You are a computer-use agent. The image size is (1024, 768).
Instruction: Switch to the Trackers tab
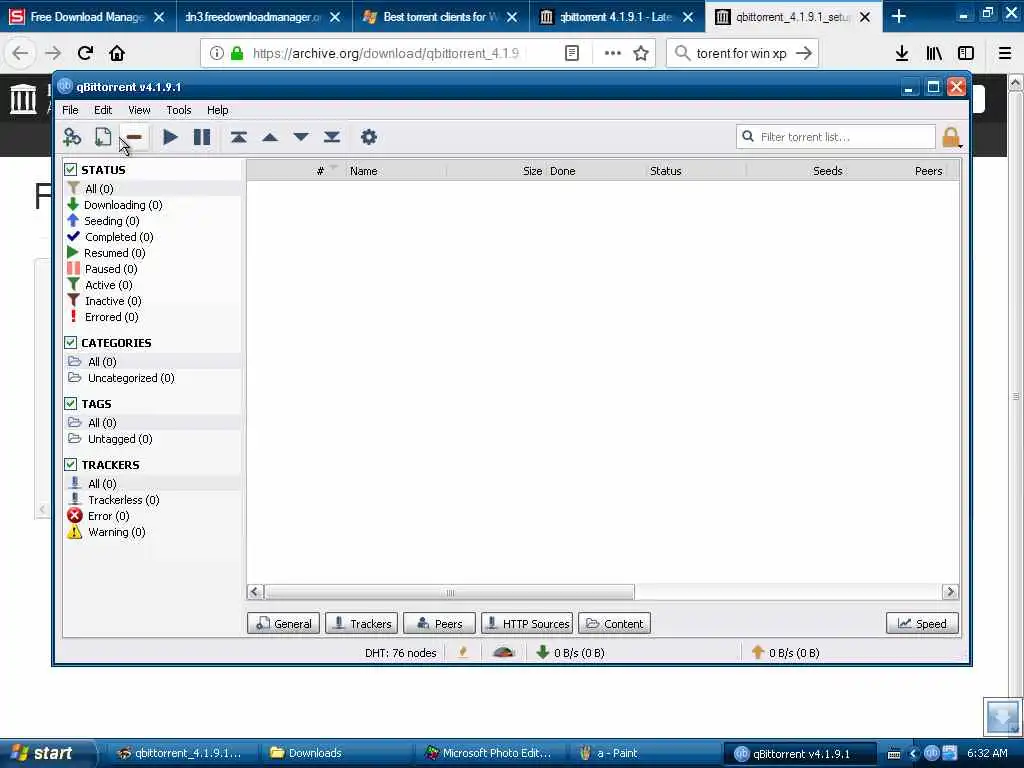pos(361,624)
